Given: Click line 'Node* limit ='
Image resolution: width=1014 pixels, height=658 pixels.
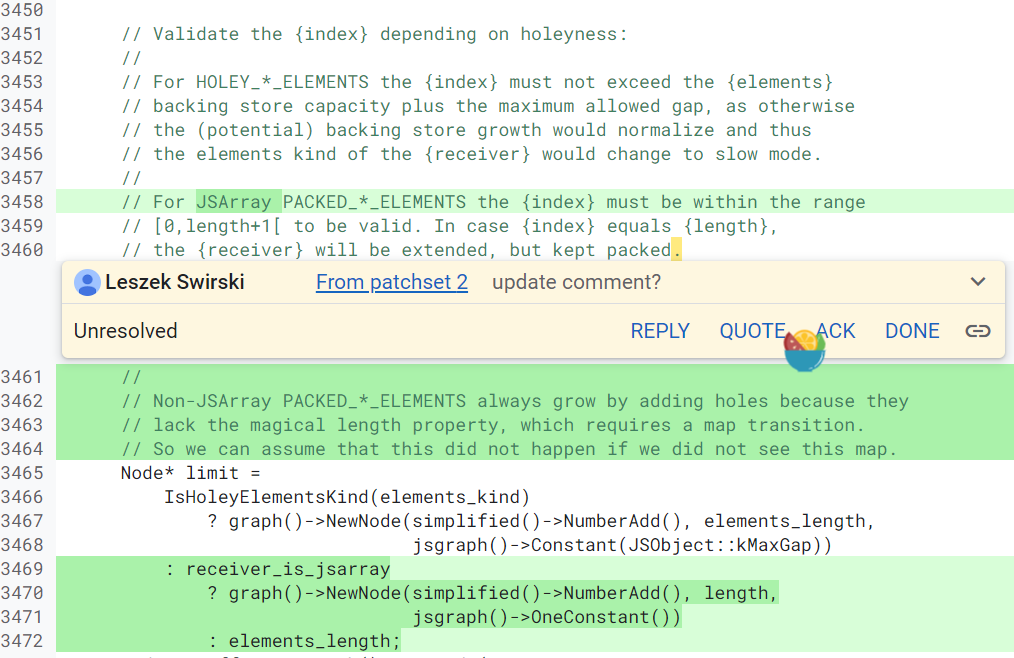Looking at the screenshot, I should pyautogui.click(x=191, y=473).
